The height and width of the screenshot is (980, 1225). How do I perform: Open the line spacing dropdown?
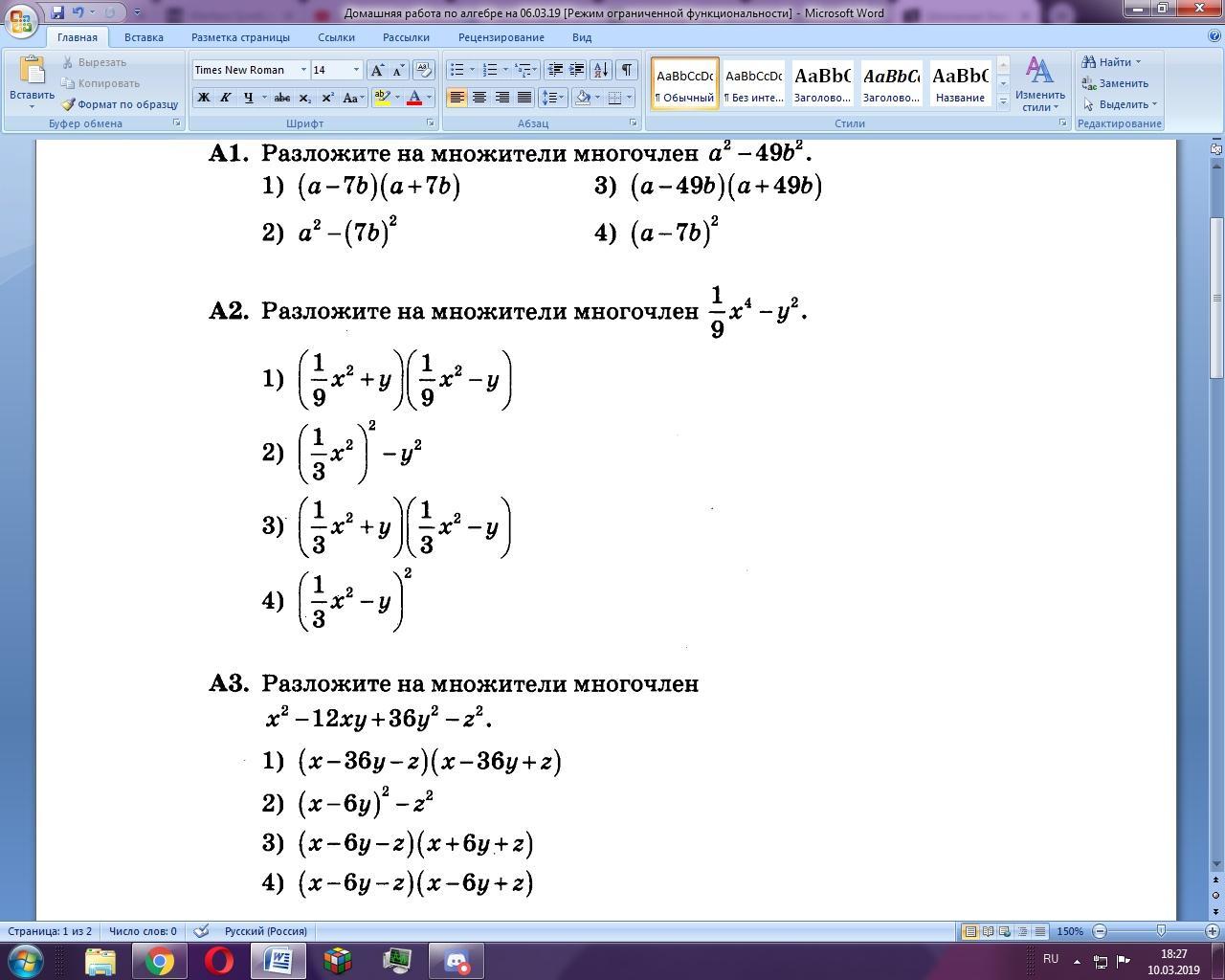pos(552,98)
